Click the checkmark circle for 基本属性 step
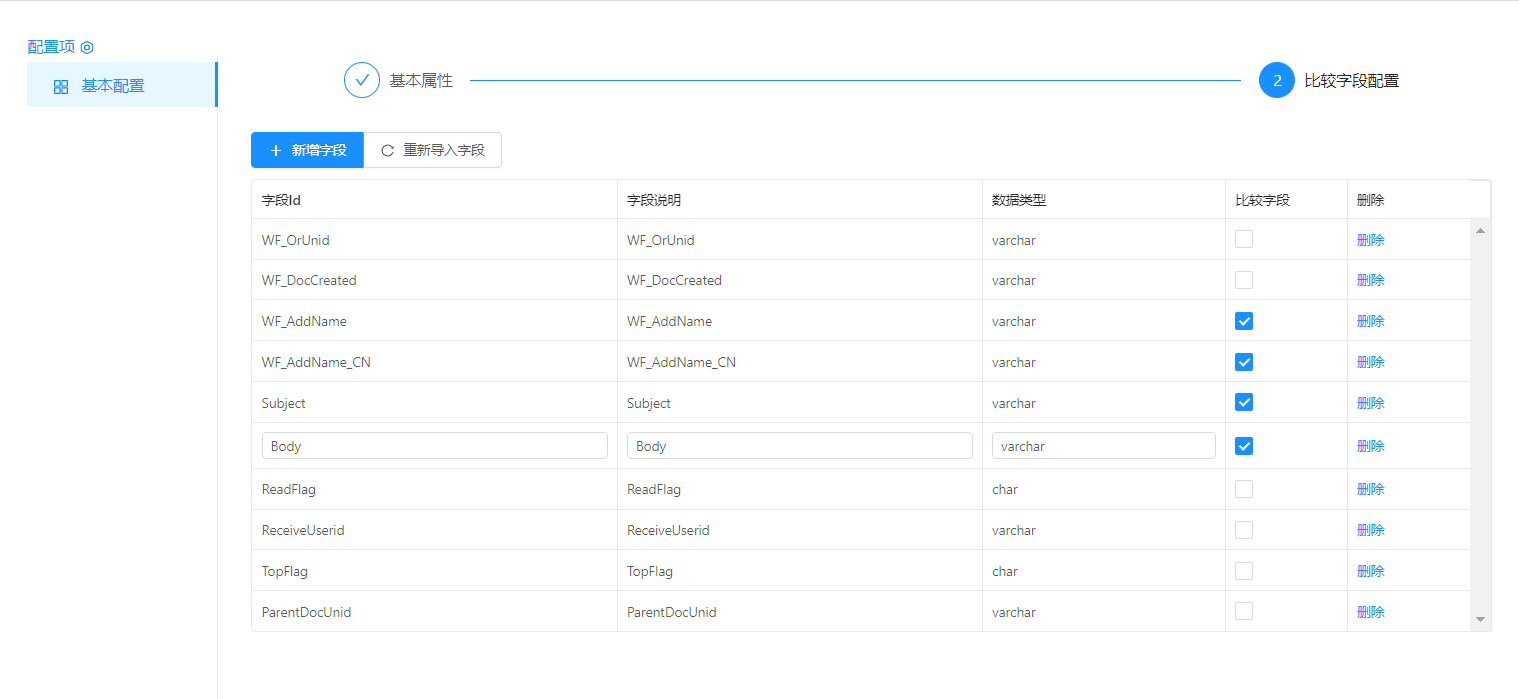Screen dimensions: 1519x699 (361, 80)
